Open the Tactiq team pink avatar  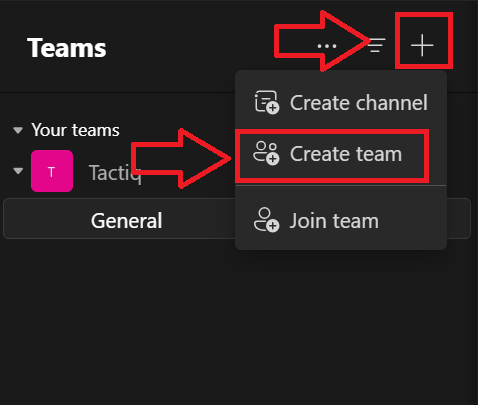[52, 171]
